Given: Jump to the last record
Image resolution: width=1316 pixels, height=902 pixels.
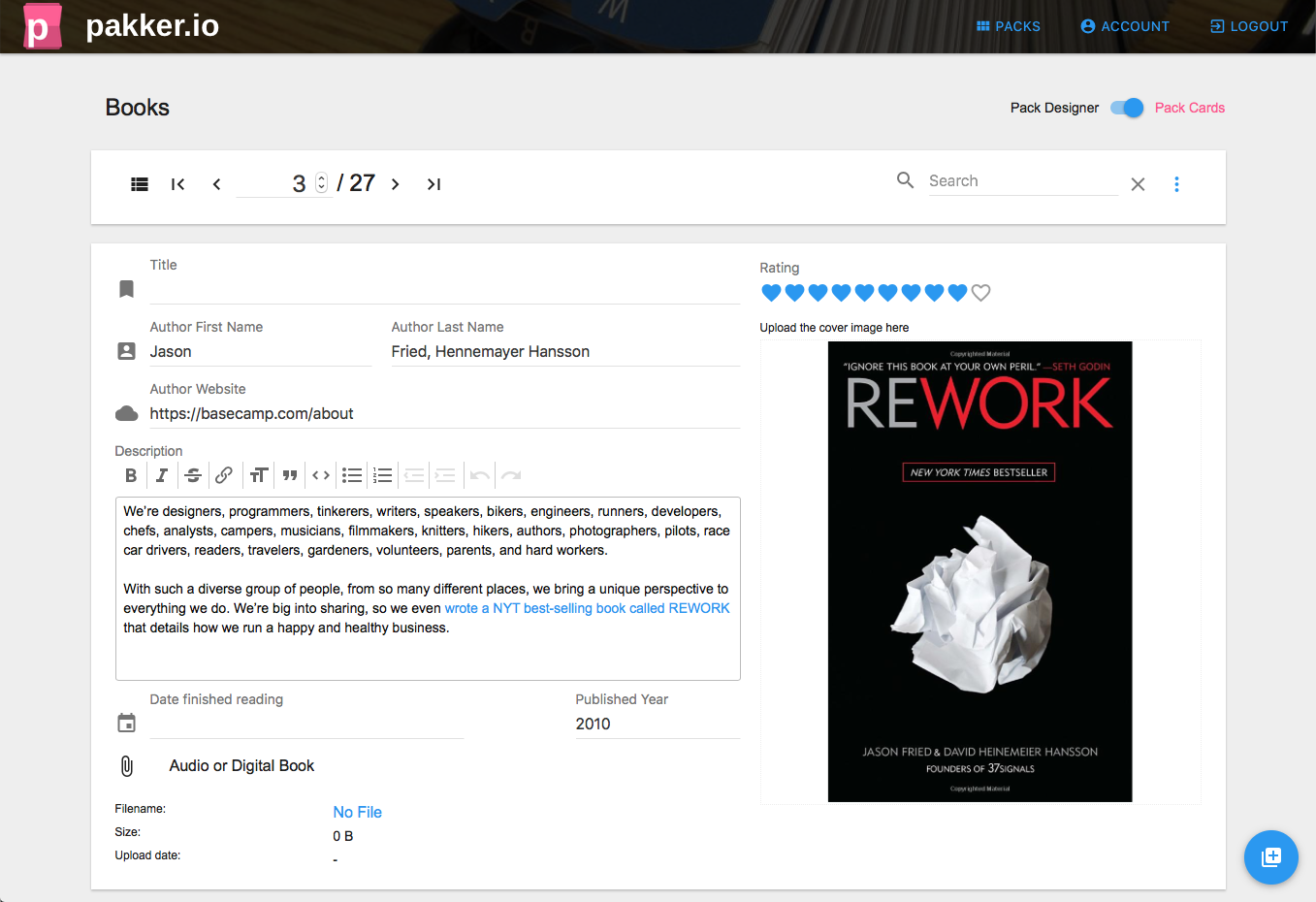Looking at the screenshot, I should [433, 184].
